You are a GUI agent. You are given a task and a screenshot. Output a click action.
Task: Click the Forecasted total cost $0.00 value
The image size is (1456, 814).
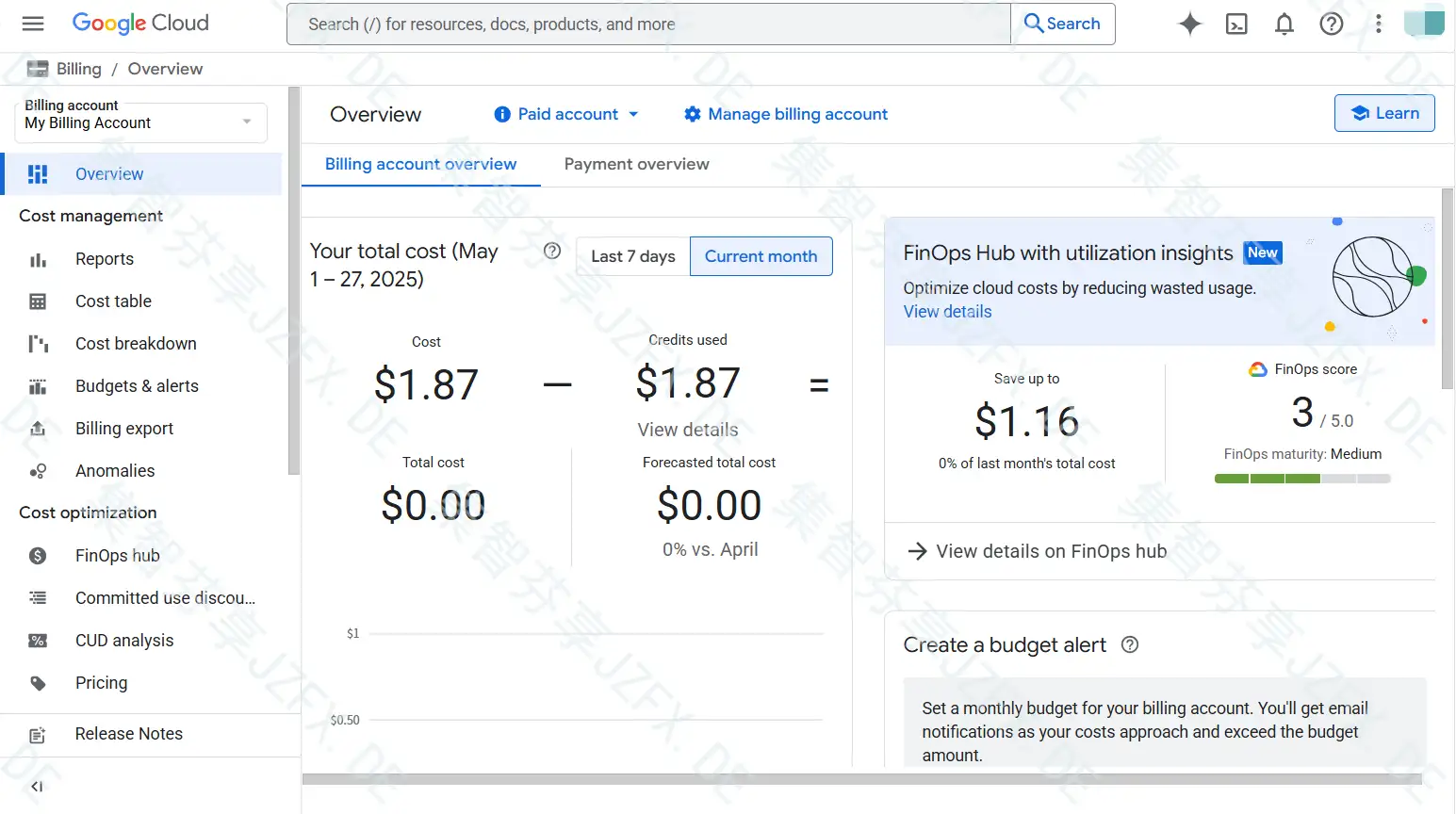pos(709,505)
